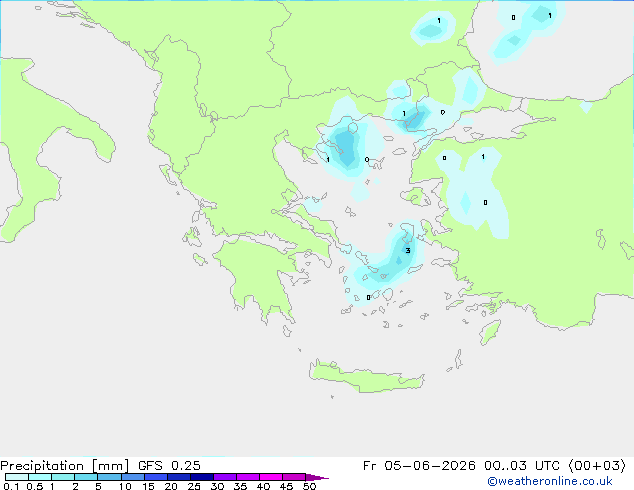
Task: Click the "Fr 05-06-2026" date text
Action: (419, 466)
